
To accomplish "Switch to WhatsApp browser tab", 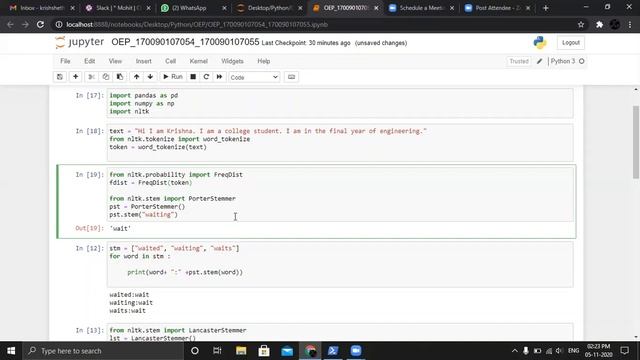I will pos(192,8).
